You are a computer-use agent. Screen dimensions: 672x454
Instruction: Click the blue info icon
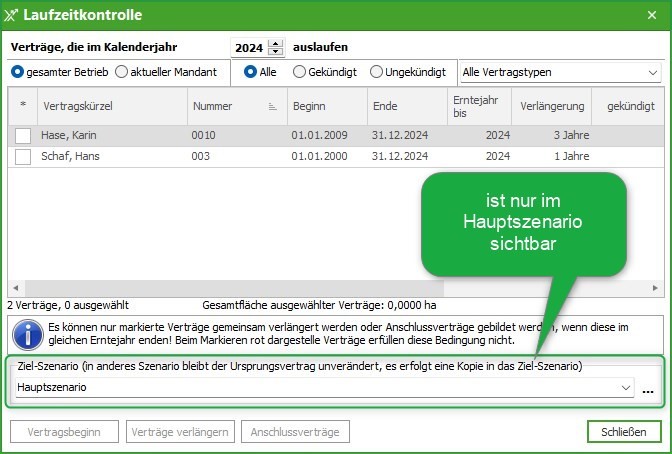point(23,332)
